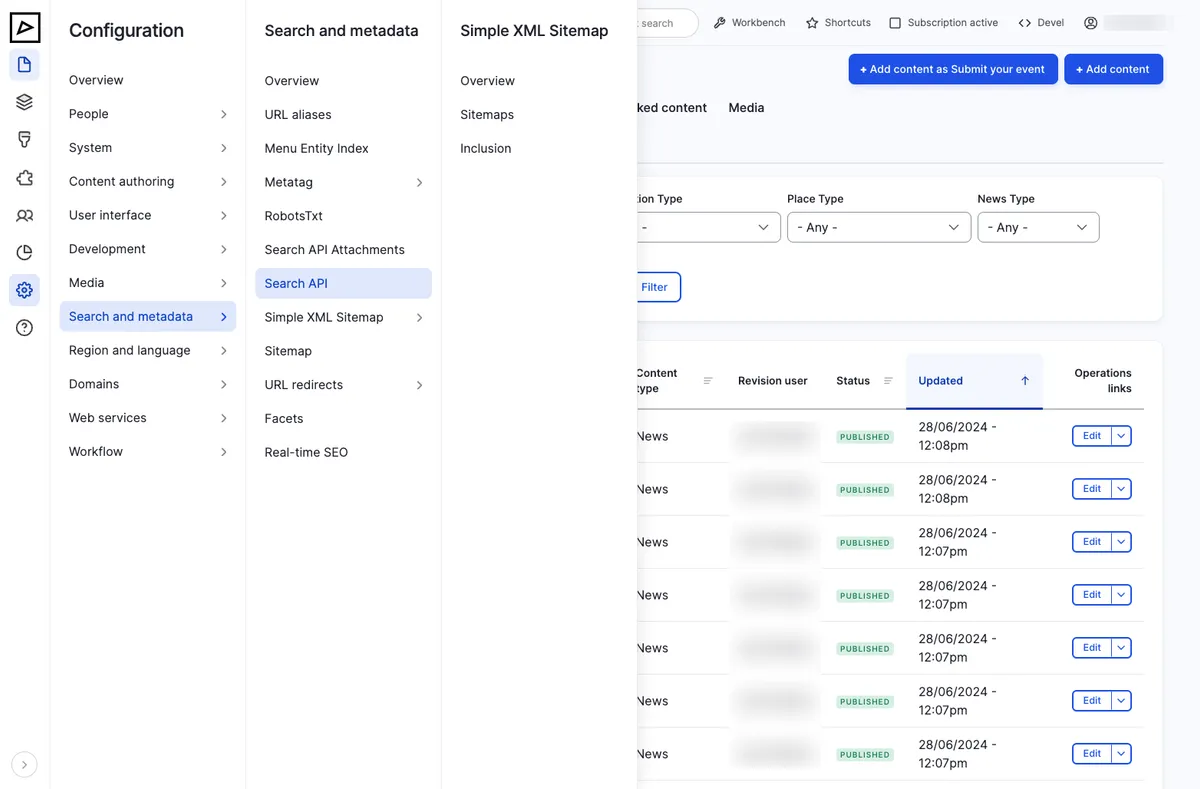The height and width of the screenshot is (789, 1200).
Task: Click sort icon beside Status header
Action: [x=888, y=381]
